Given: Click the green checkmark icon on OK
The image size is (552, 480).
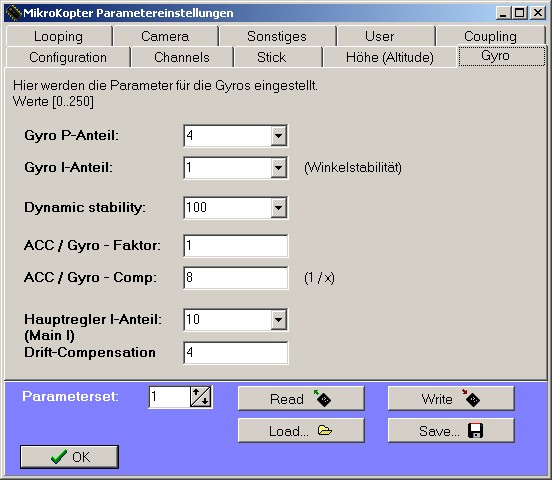Looking at the screenshot, I should pos(58,457).
